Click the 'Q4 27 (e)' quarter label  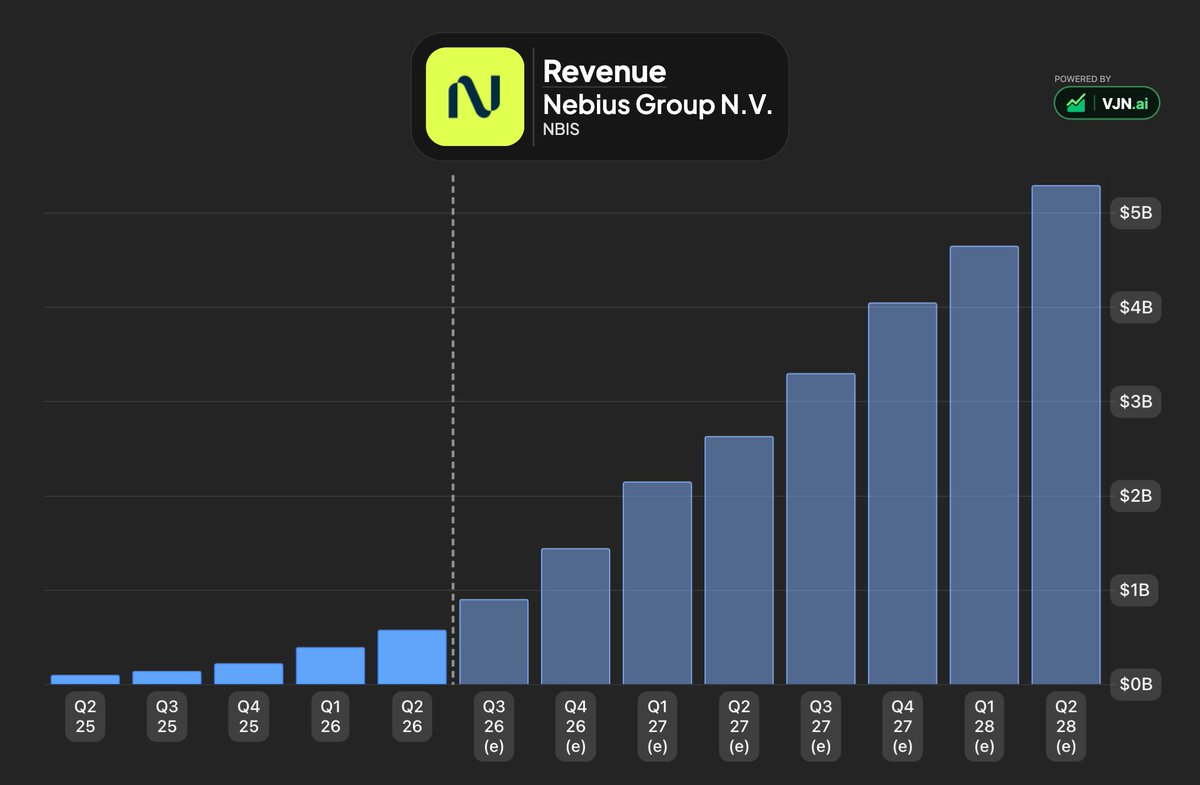point(902,726)
